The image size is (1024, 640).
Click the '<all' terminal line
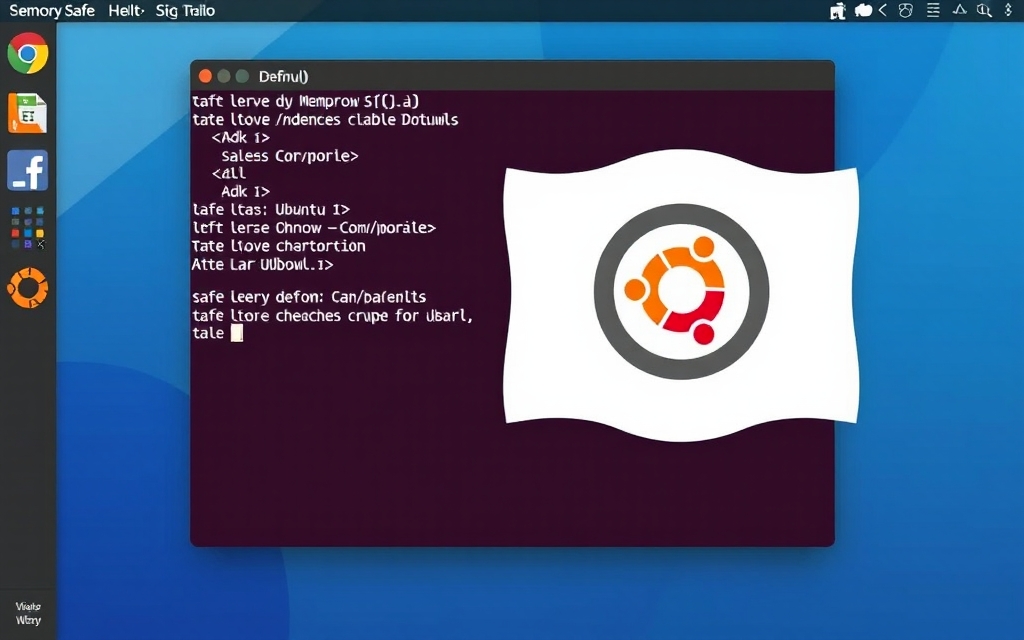[x=229, y=174]
